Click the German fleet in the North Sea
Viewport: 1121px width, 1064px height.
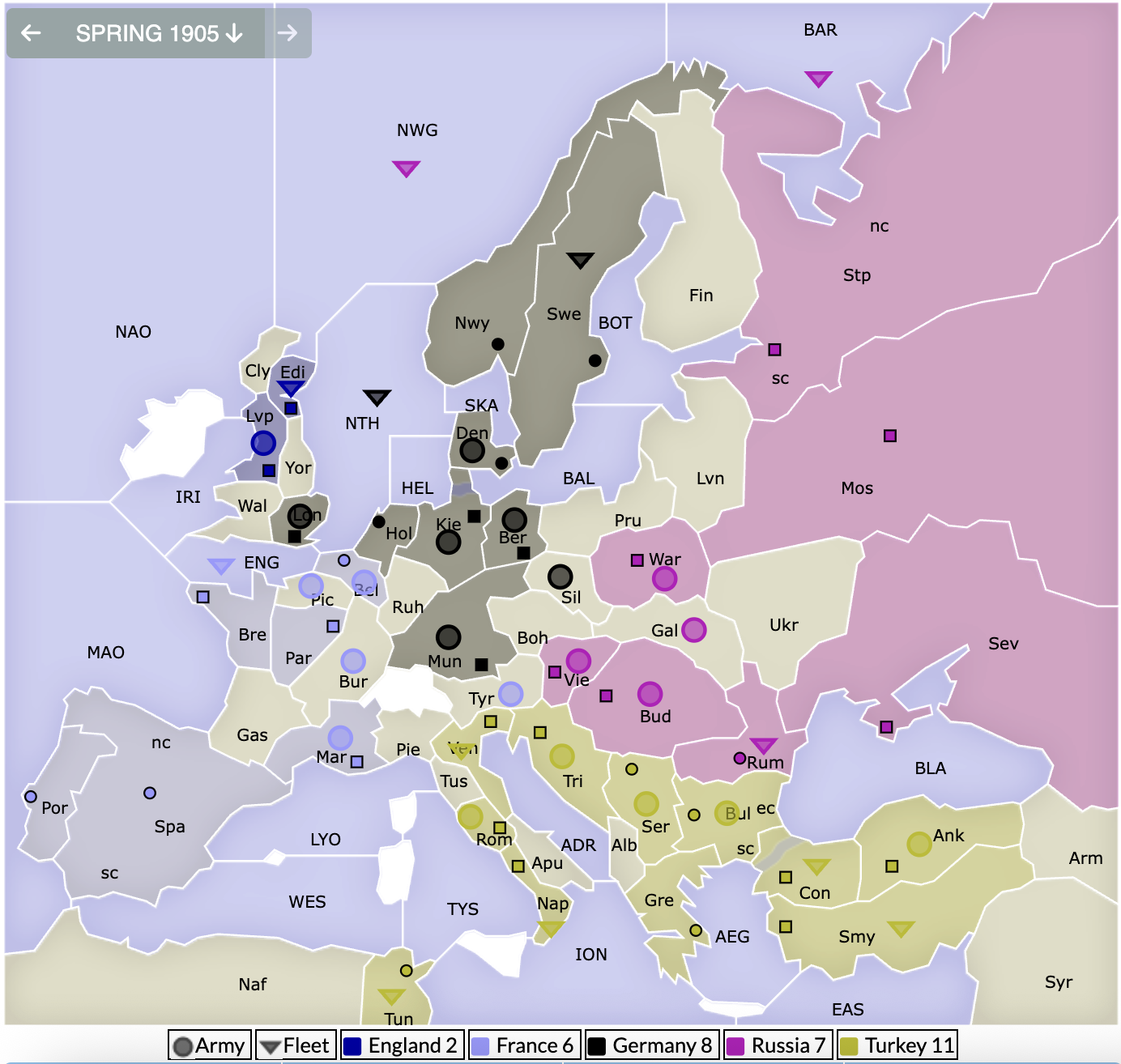(x=376, y=398)
